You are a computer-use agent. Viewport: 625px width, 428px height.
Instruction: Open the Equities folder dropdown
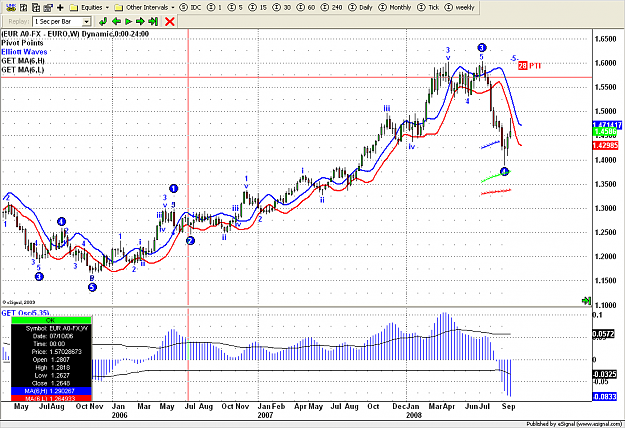click(x=89, y=7)
